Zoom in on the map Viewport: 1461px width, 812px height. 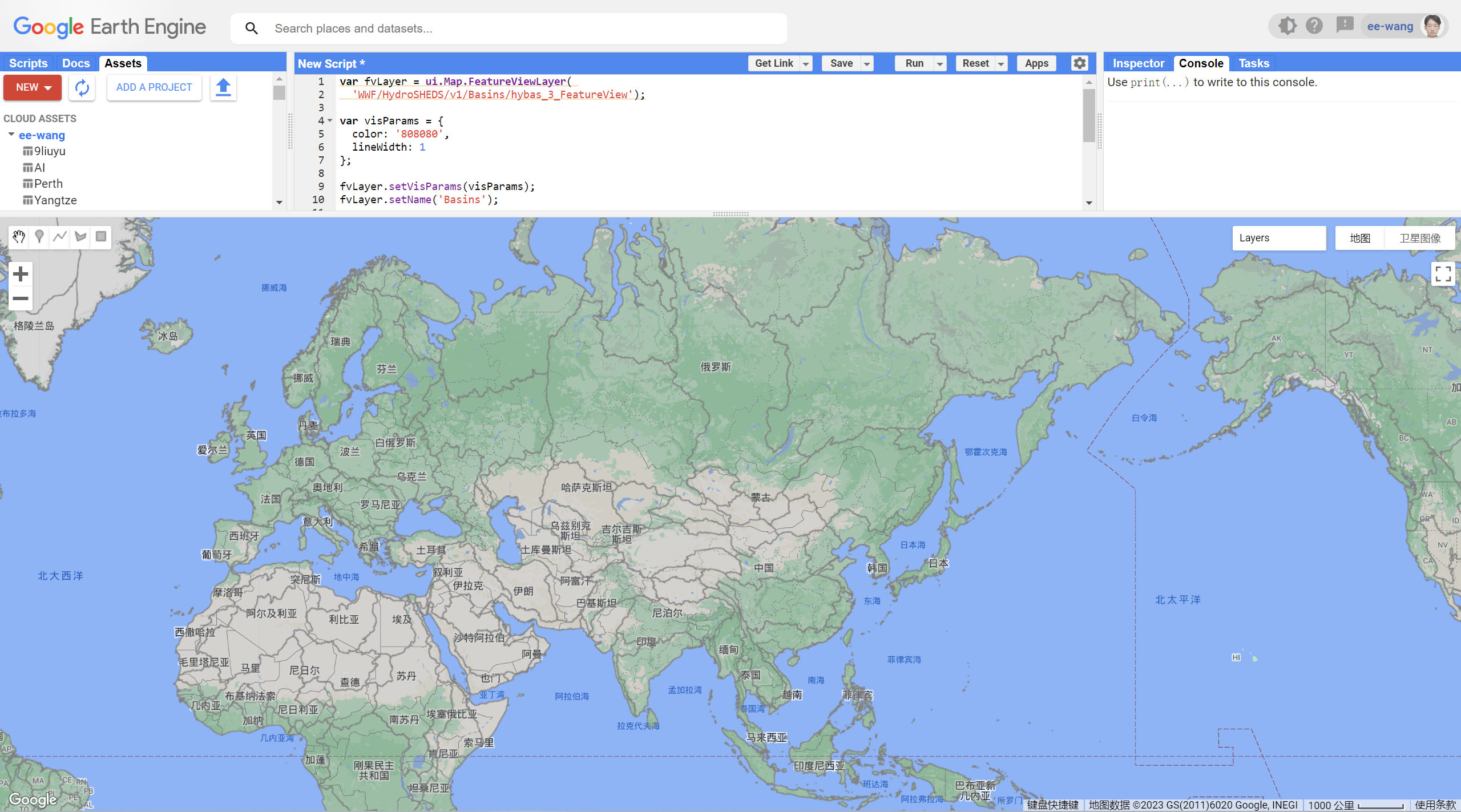coord(21,274)
